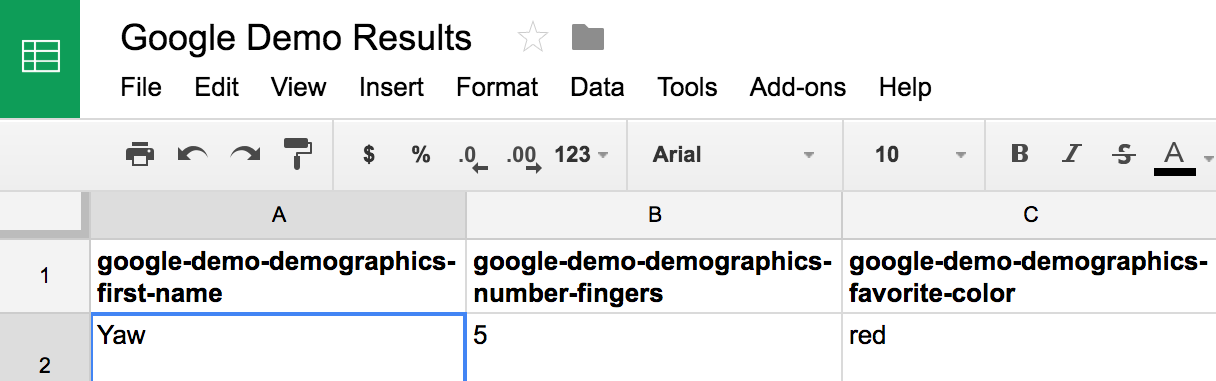Viewport: 1216px width, 381px height.
Task: Star the Google Demo Results document
Action: click(x=533, y=38)
